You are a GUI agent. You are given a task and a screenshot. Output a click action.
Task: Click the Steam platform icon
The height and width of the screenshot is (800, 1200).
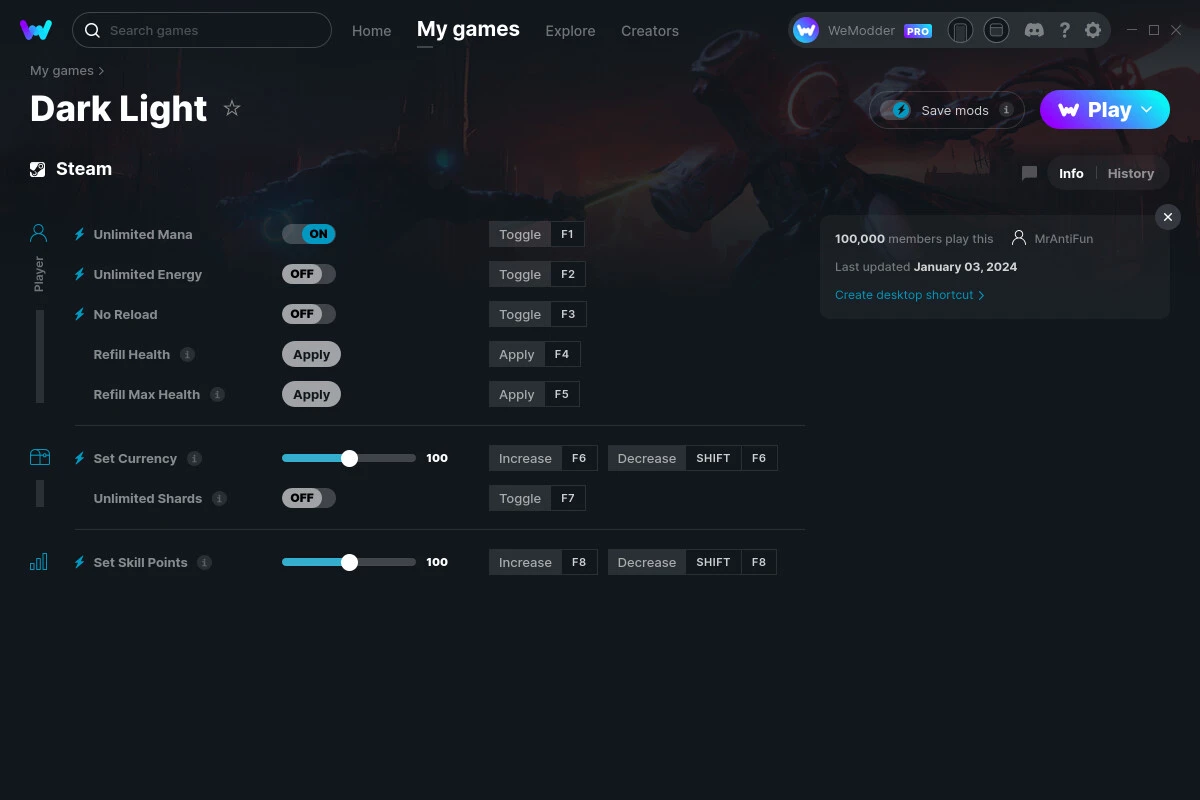click(x=38, y=169)
